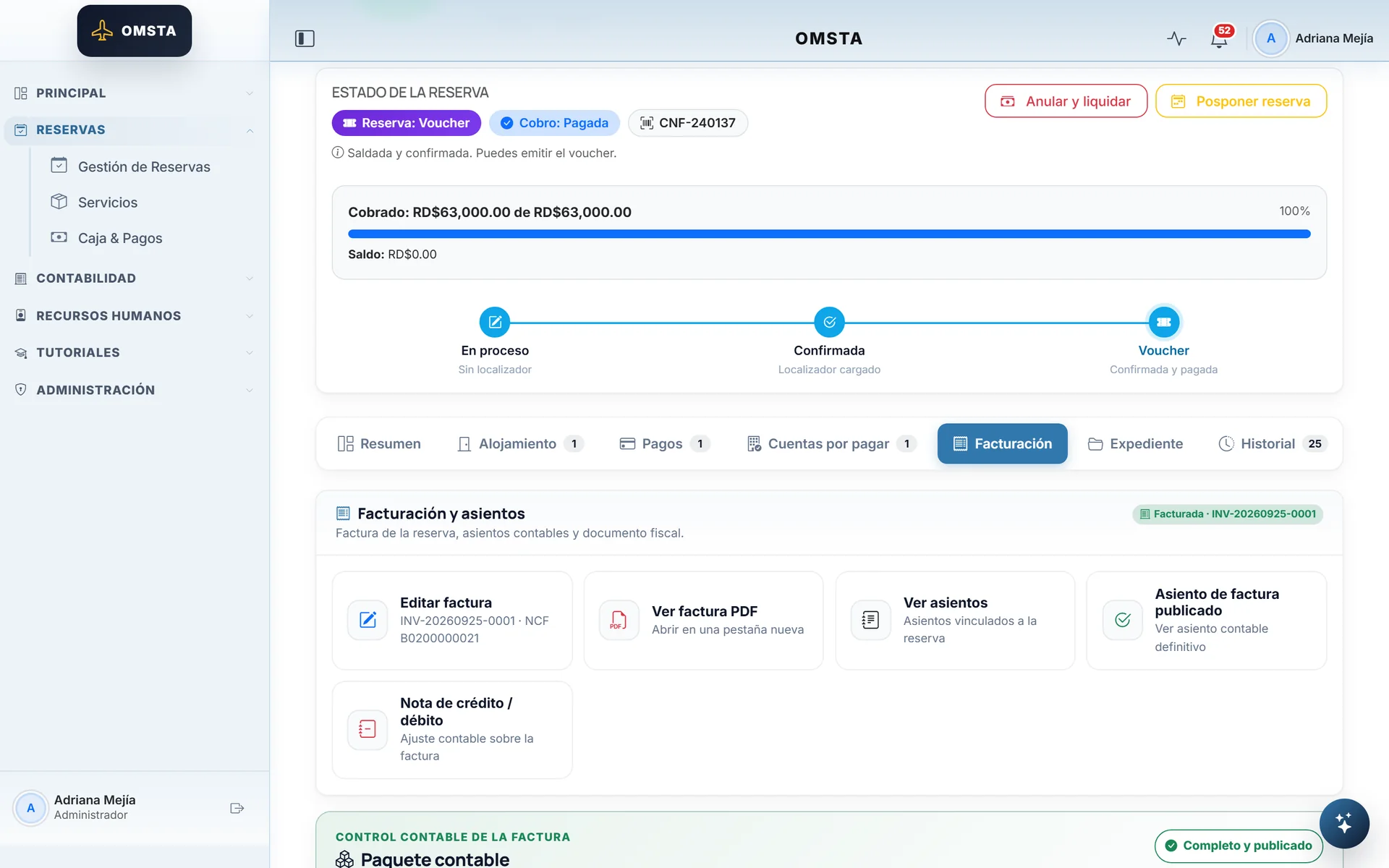
Task: Expand the ADMINISTRACIÓN menu section
Action: point(135,390)
